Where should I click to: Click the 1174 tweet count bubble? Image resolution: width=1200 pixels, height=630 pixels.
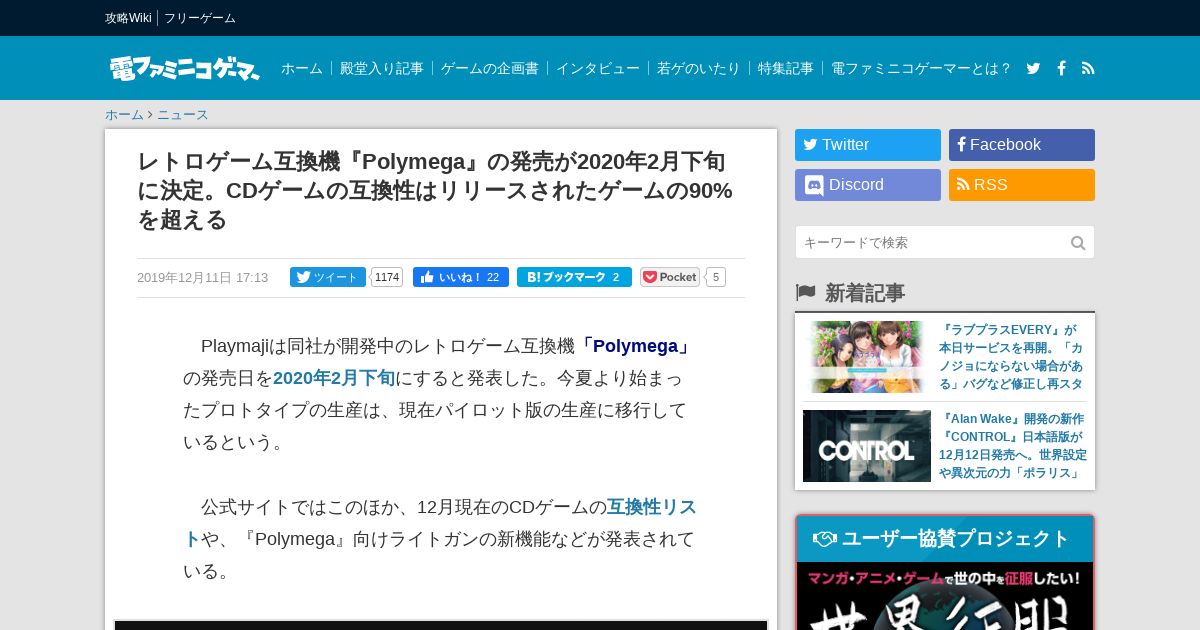pyautogui.click(x=387, y=277)
